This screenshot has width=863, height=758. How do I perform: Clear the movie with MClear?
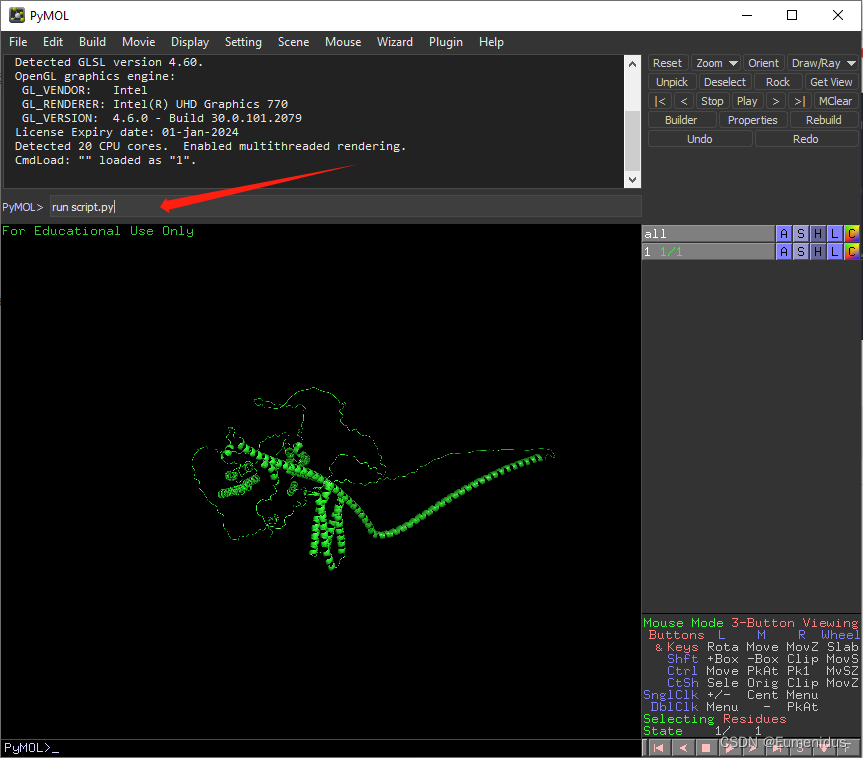click(x=835, y=101)
